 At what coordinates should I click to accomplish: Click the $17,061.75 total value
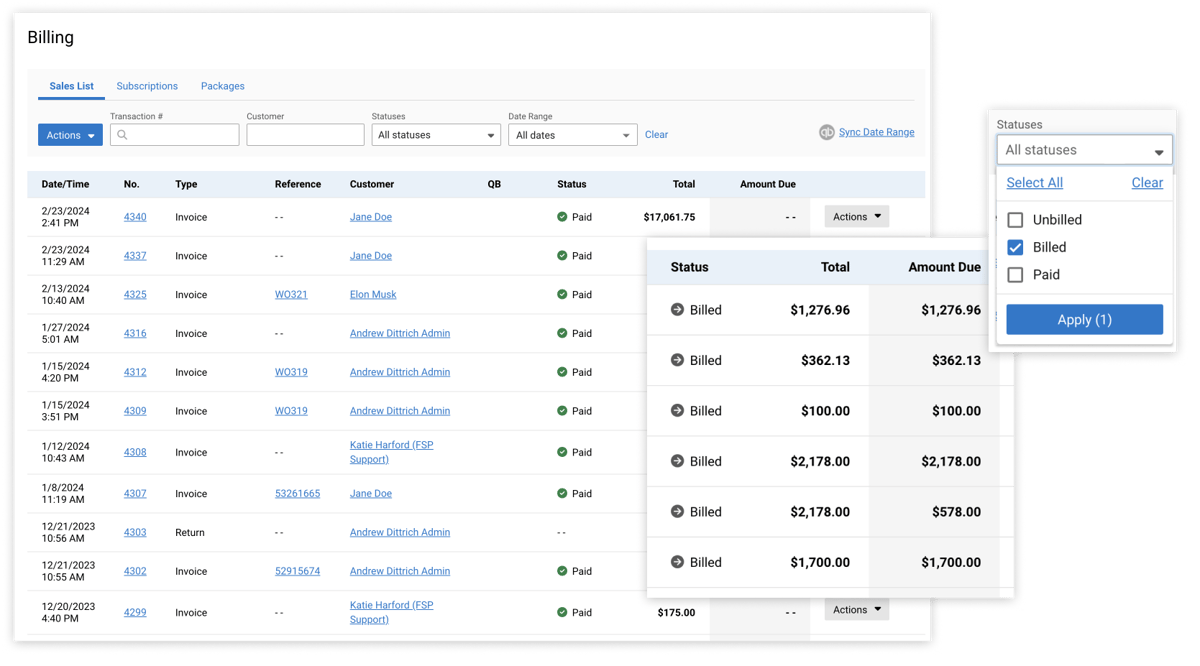pos(669,217)
